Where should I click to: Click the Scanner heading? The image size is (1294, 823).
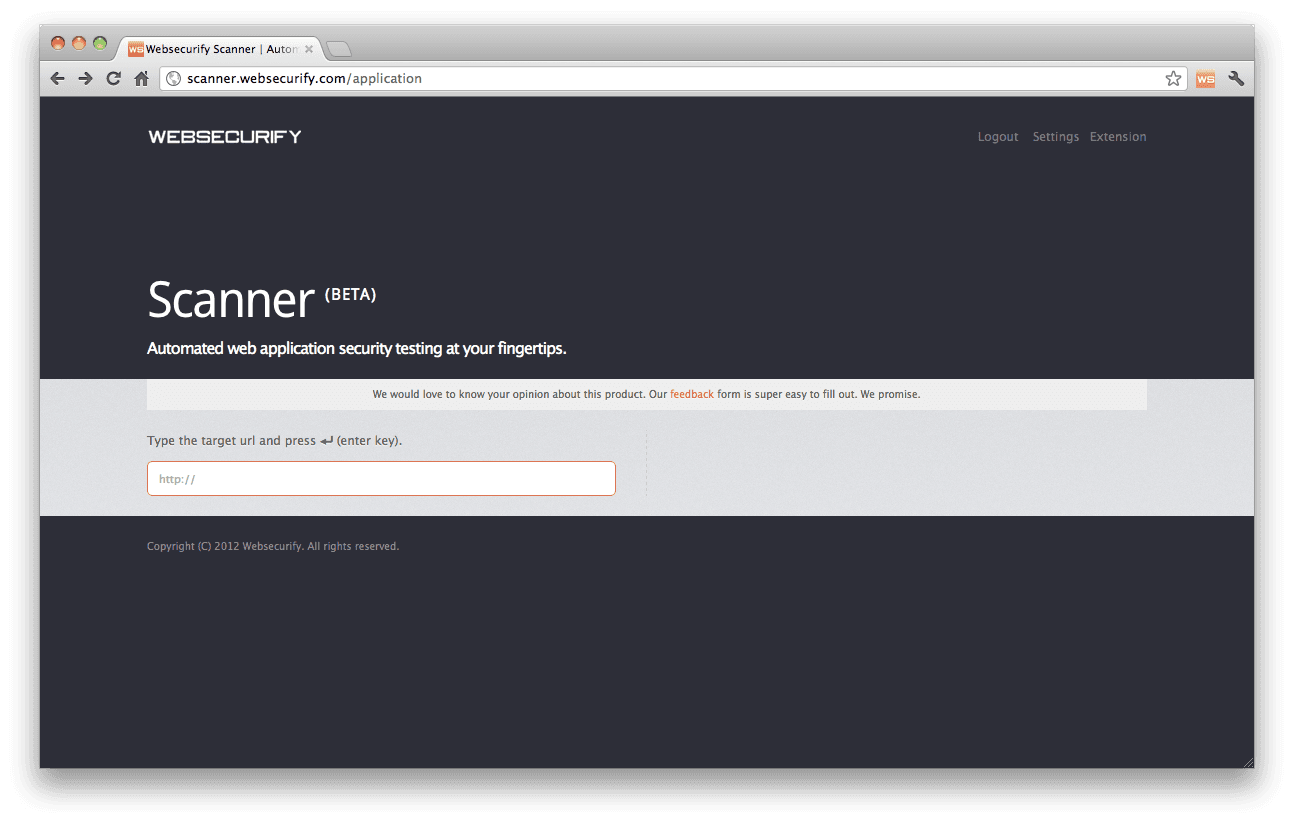(231, 299)
